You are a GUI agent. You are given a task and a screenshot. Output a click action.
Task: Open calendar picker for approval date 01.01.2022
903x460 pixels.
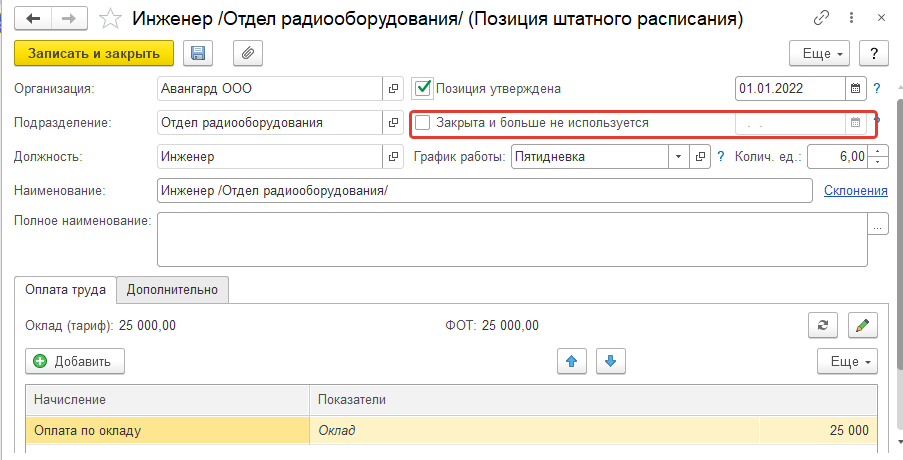(x=856, y=88)
